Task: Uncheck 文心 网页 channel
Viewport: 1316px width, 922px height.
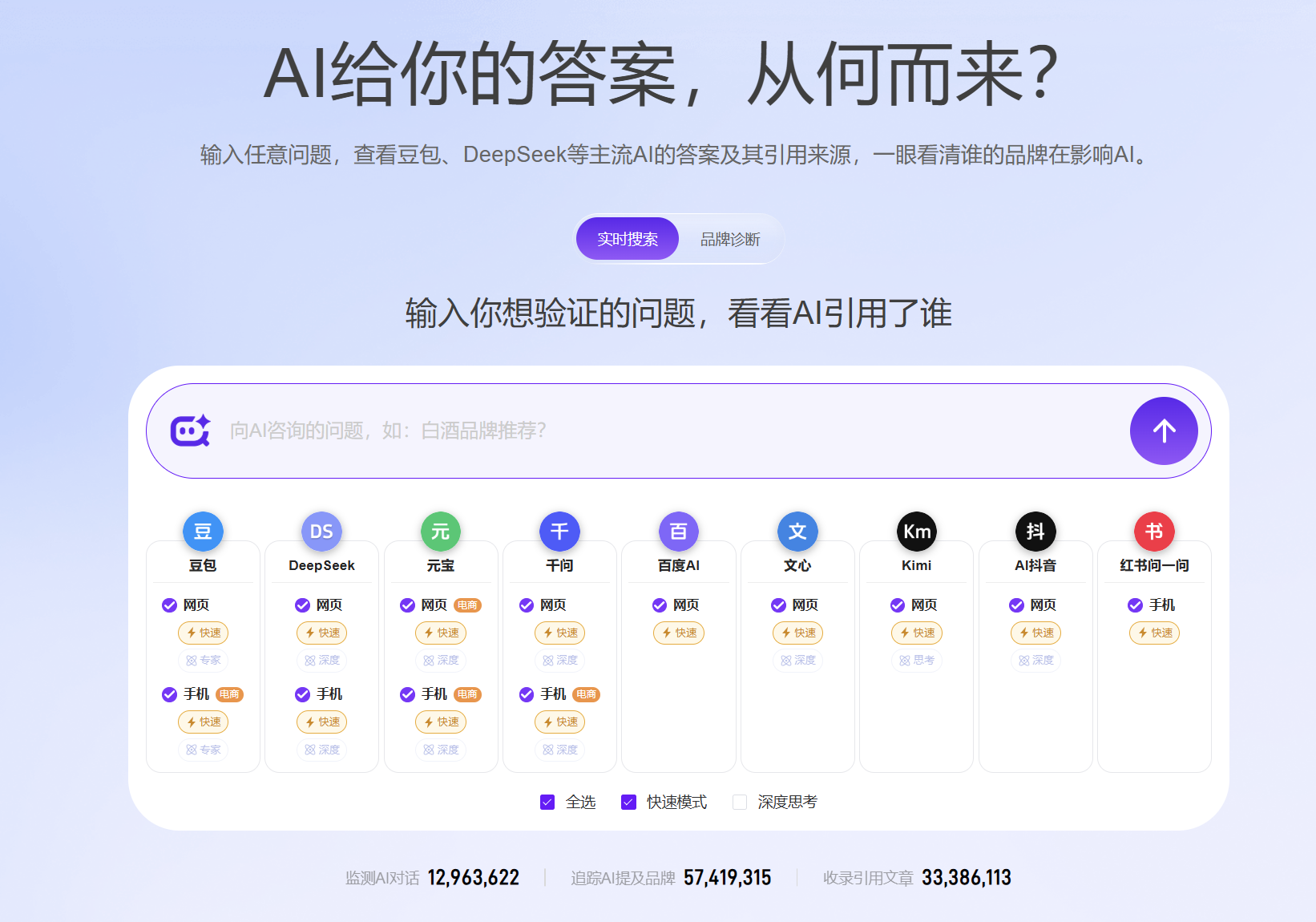Action: tap(778, 605)
